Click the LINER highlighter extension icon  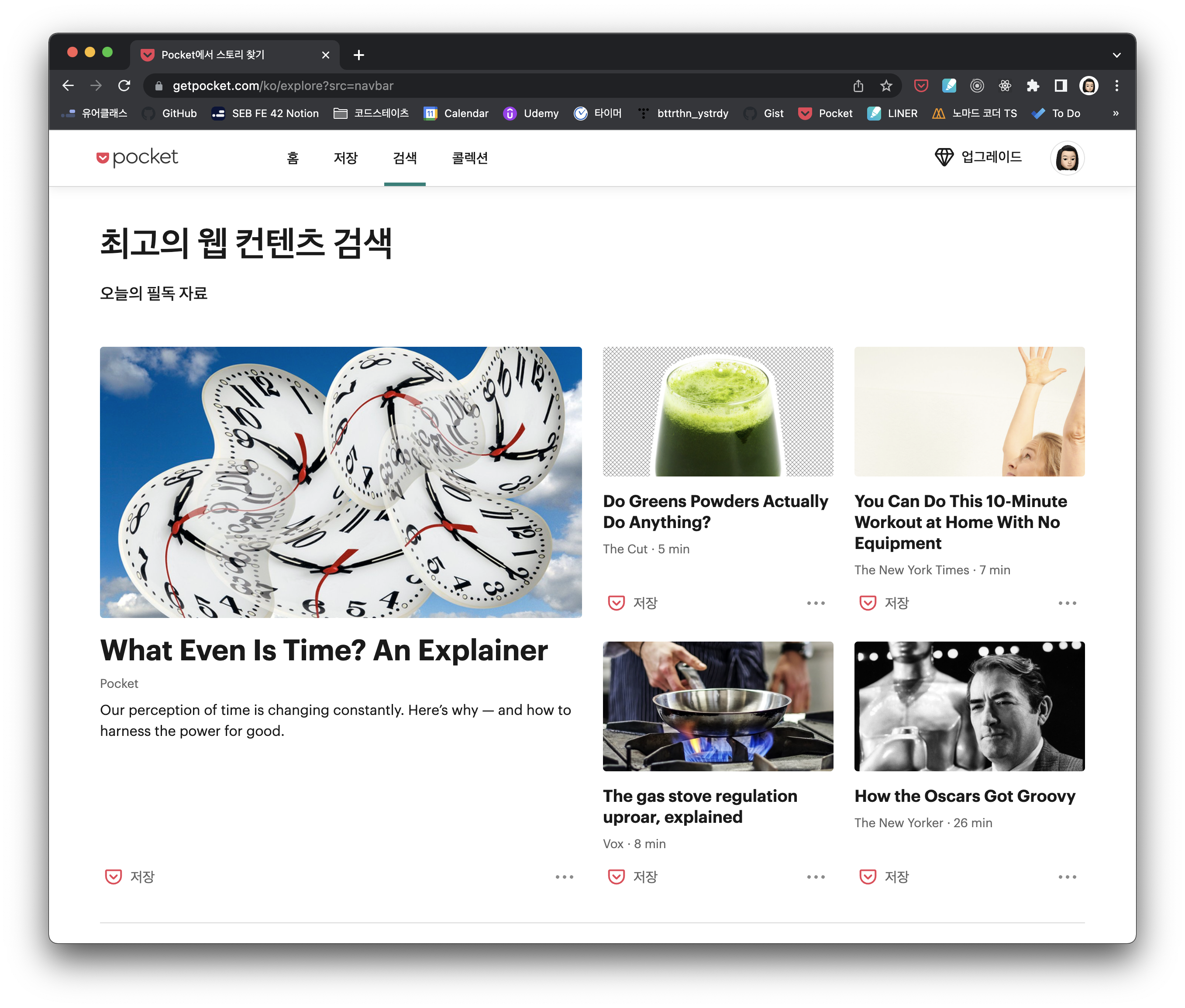[948, 86]
